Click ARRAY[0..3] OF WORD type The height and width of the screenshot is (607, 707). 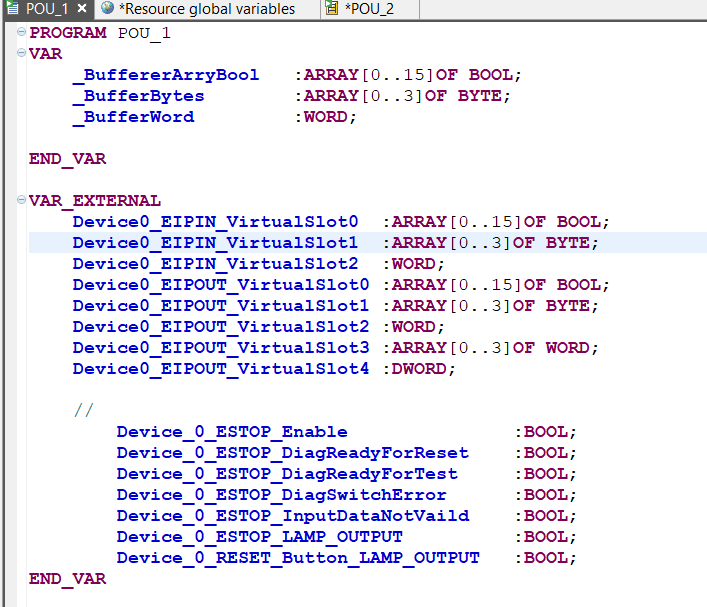tap(491, 348)
